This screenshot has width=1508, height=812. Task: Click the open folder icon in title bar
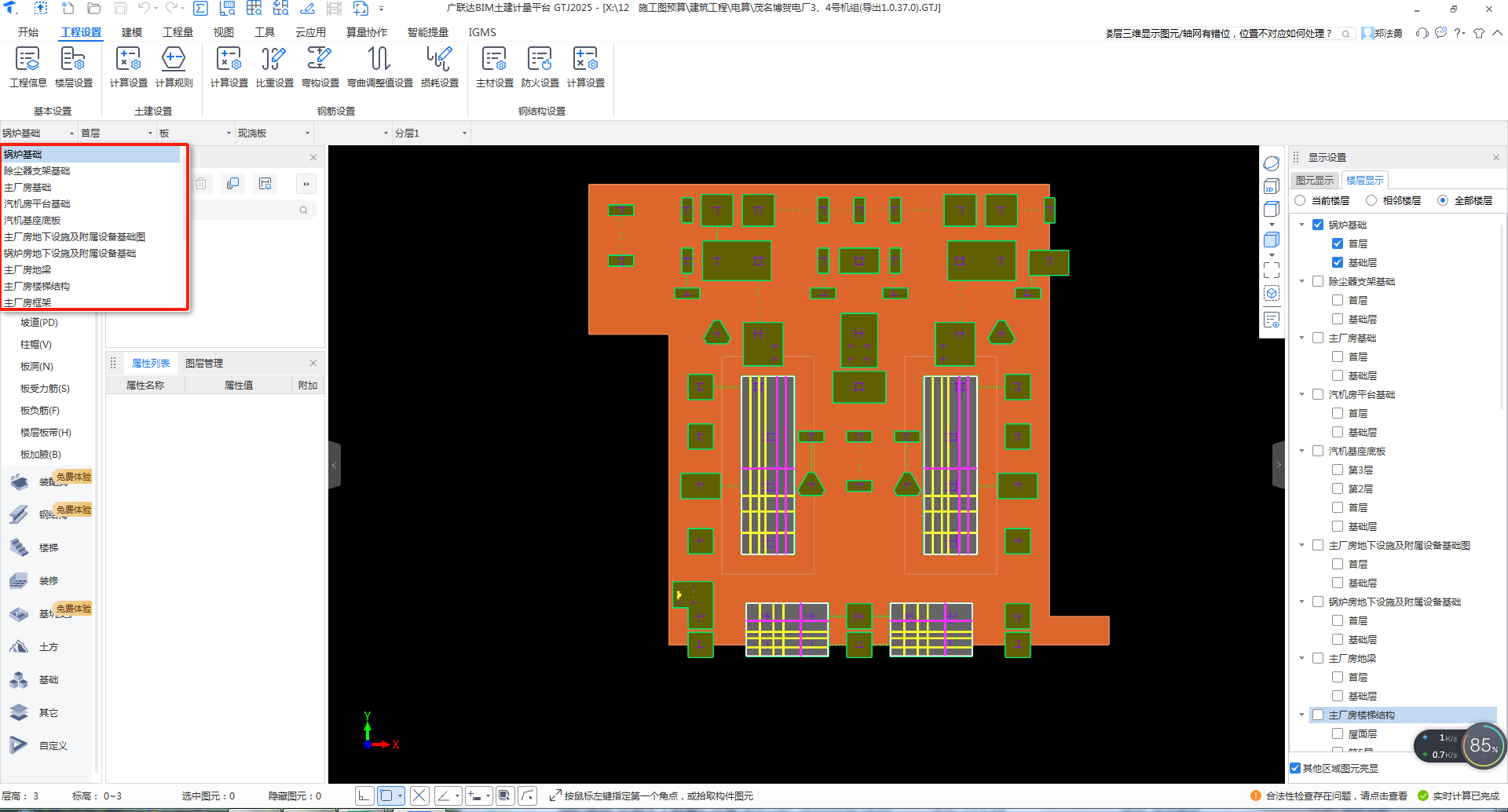[93, 9]
